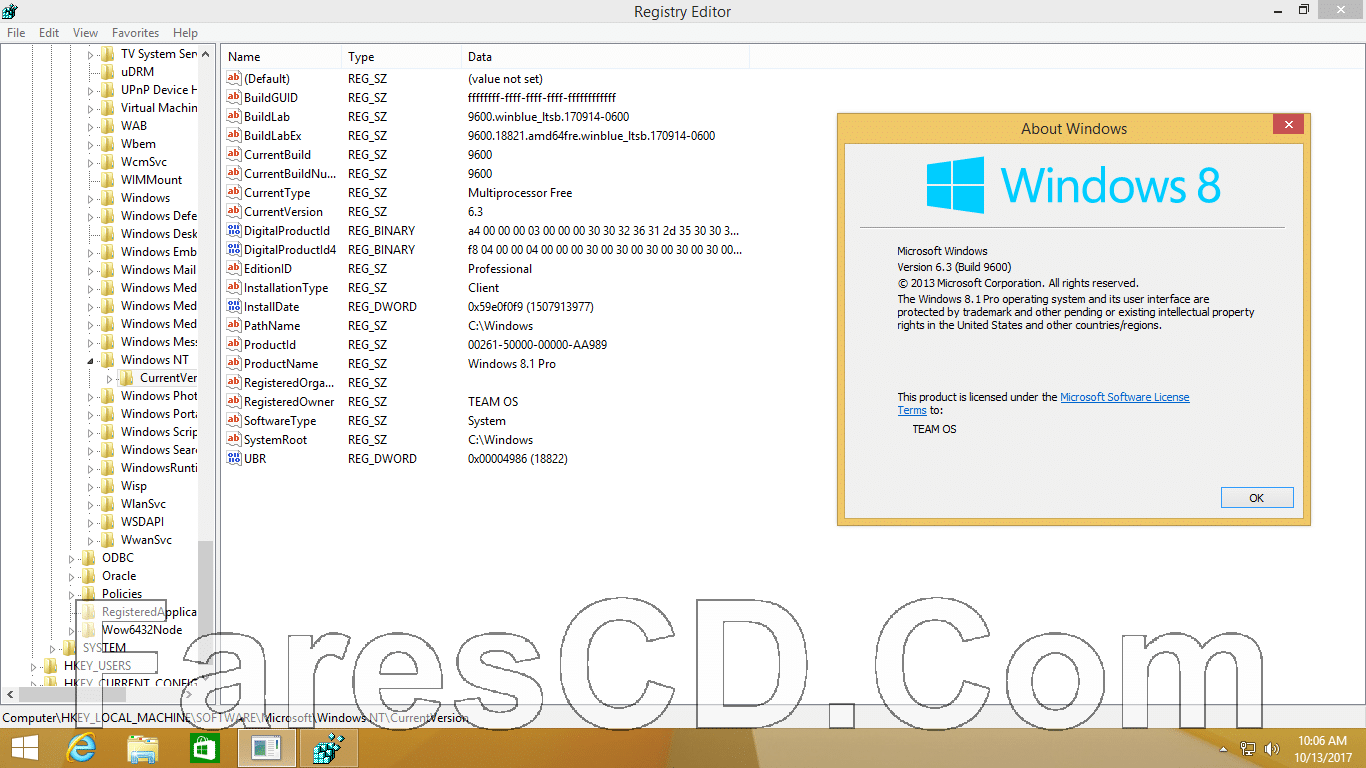
Task: Close the About Windows dialog
Action: pyautogui.click(x=1288, y=125)
